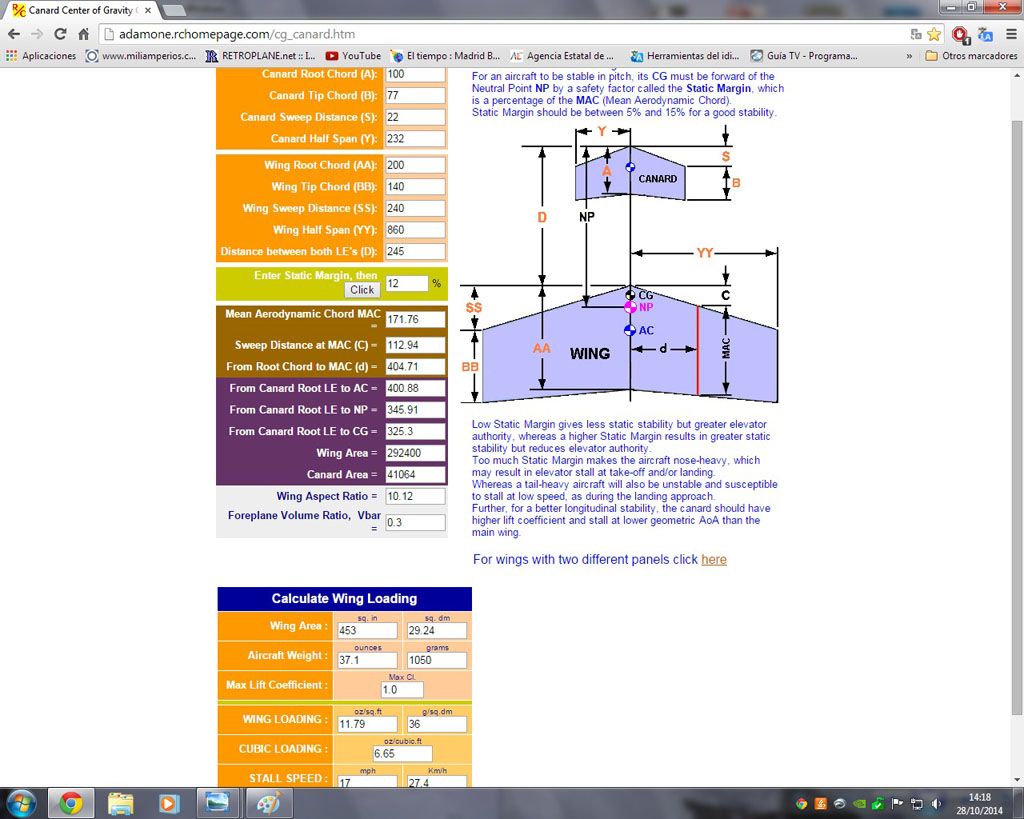Reload the page with the refresh icon

pyautogui.click(x=59, y=33)
